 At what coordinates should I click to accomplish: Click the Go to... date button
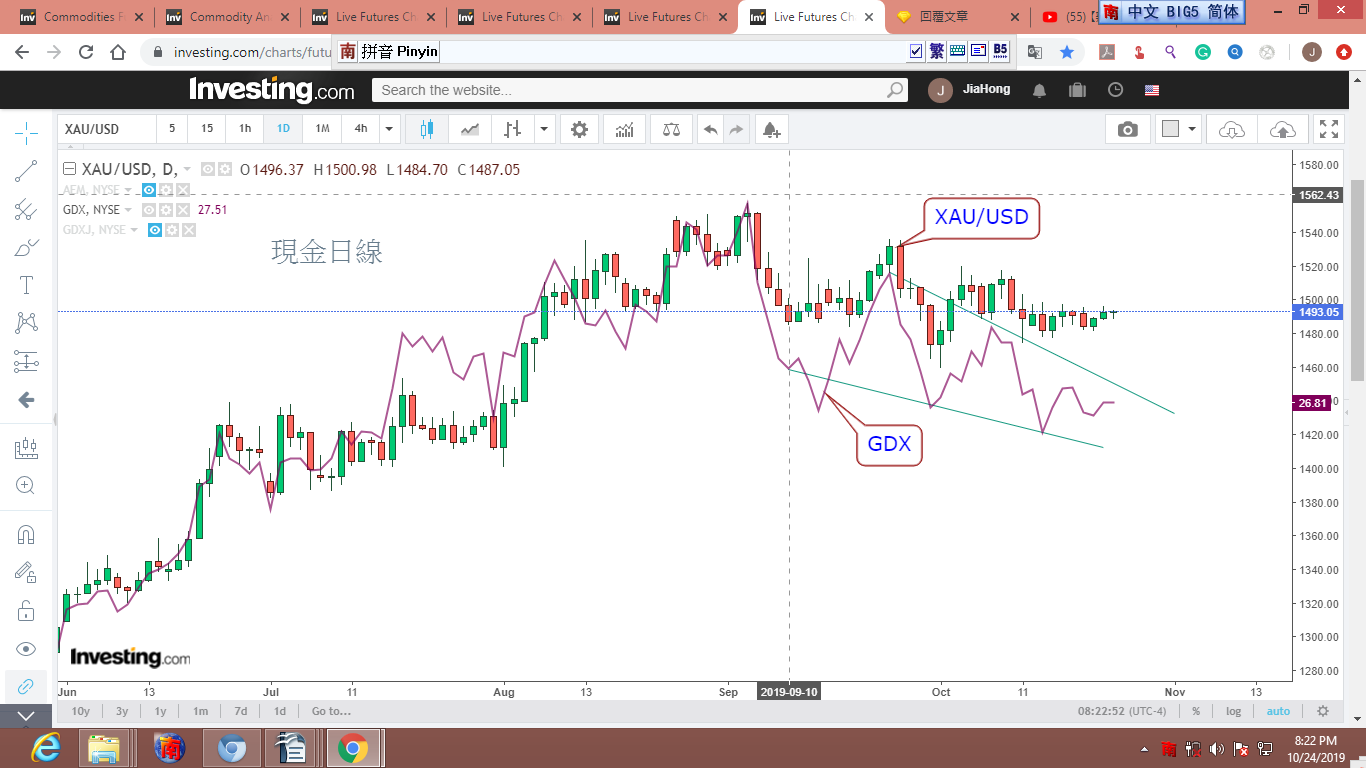click(331, 711)
